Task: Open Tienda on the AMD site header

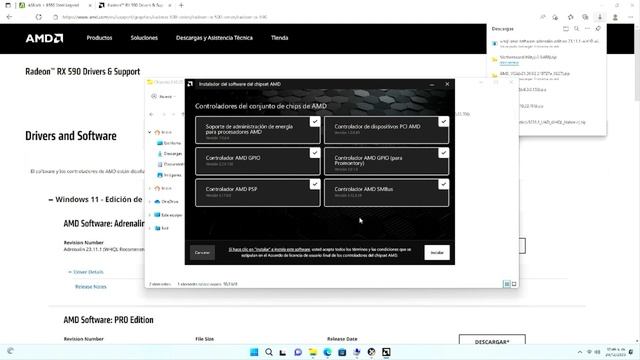Action: pos(280,38)
